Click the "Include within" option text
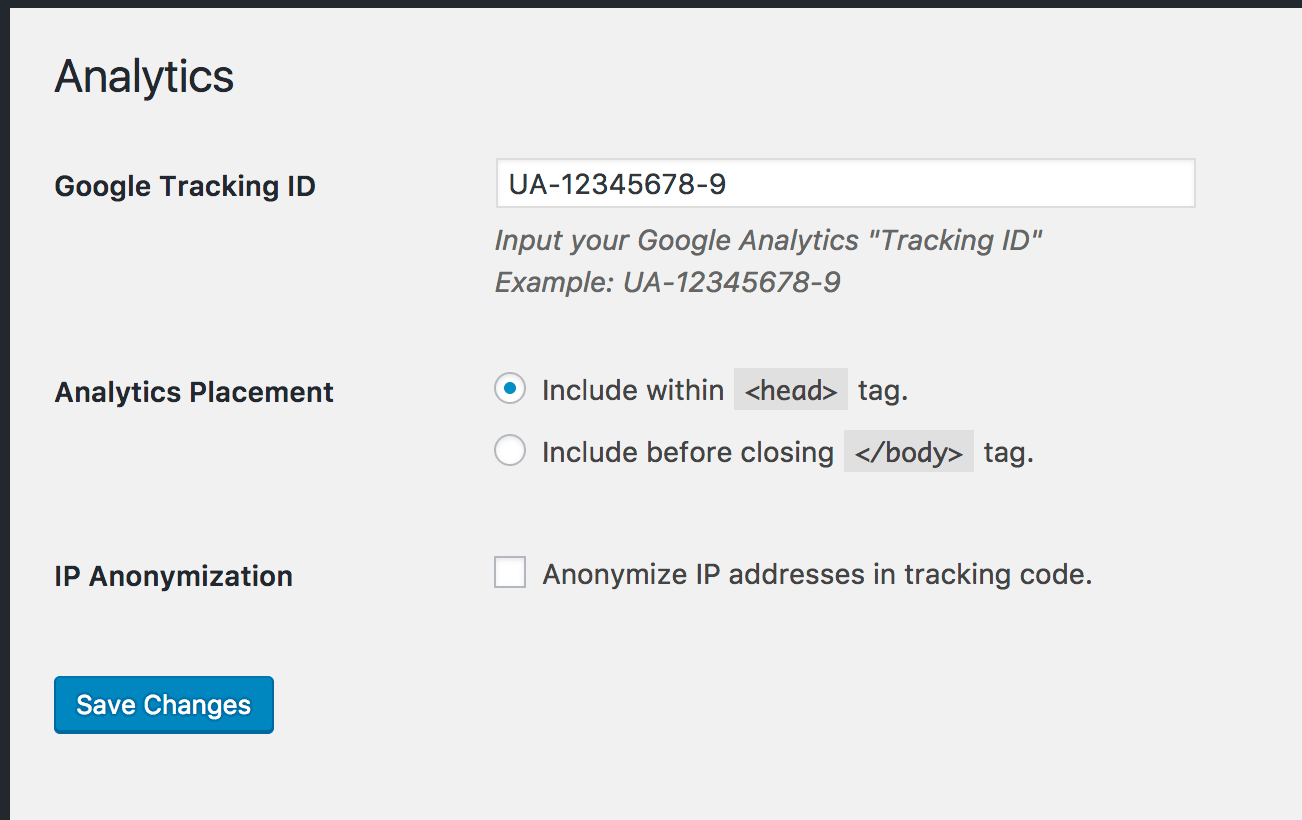 pos(633,390)
